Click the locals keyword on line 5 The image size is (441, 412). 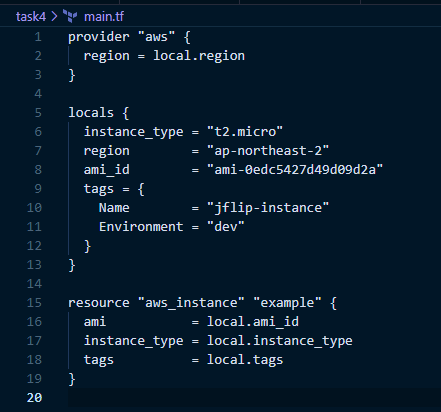[91, 113]
